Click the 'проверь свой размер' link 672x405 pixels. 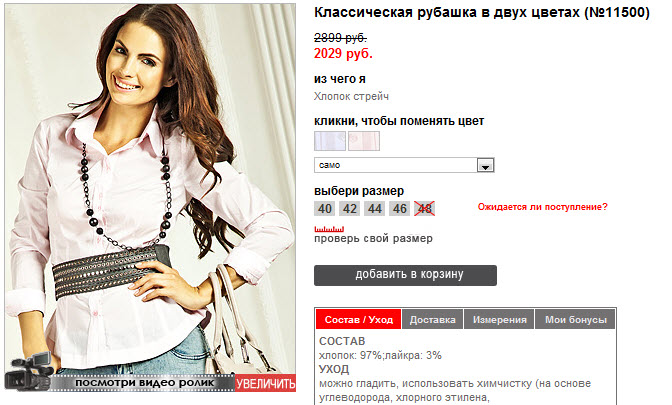pos(373,238)
